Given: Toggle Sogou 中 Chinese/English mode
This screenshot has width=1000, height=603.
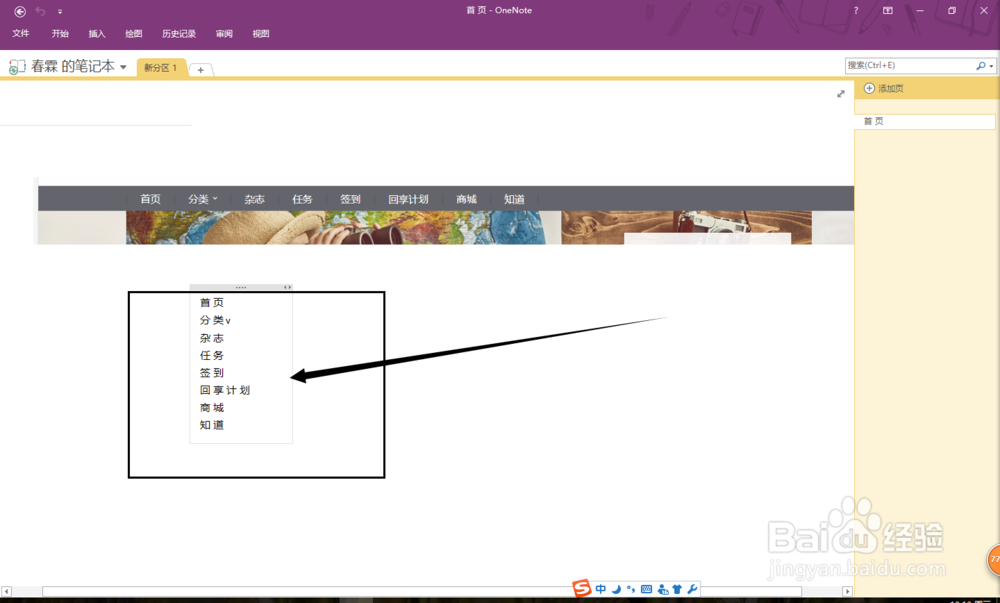Looking at the screenshot, I should point(601,589).
